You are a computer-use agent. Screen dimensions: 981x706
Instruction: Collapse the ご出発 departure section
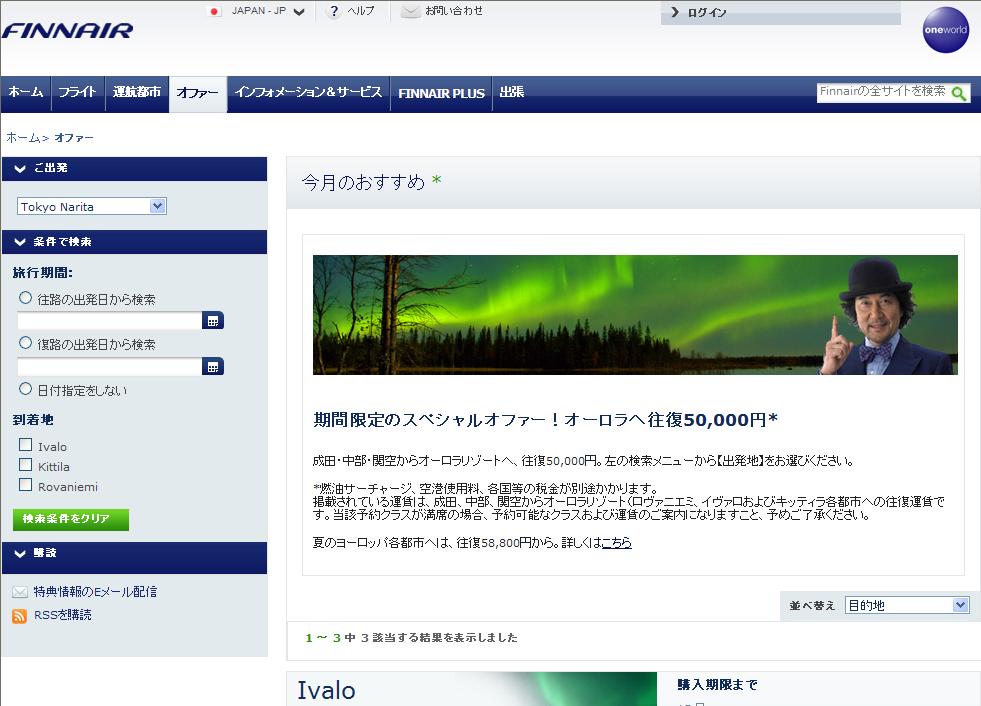(134, 168)
